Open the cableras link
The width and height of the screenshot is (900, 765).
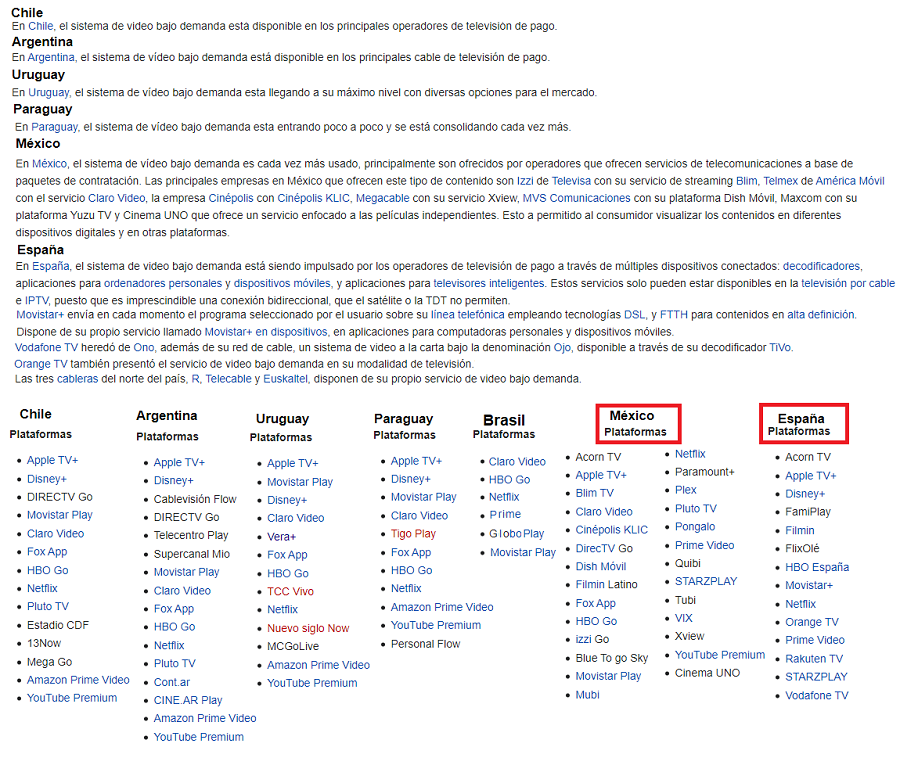tap(77, 379)
